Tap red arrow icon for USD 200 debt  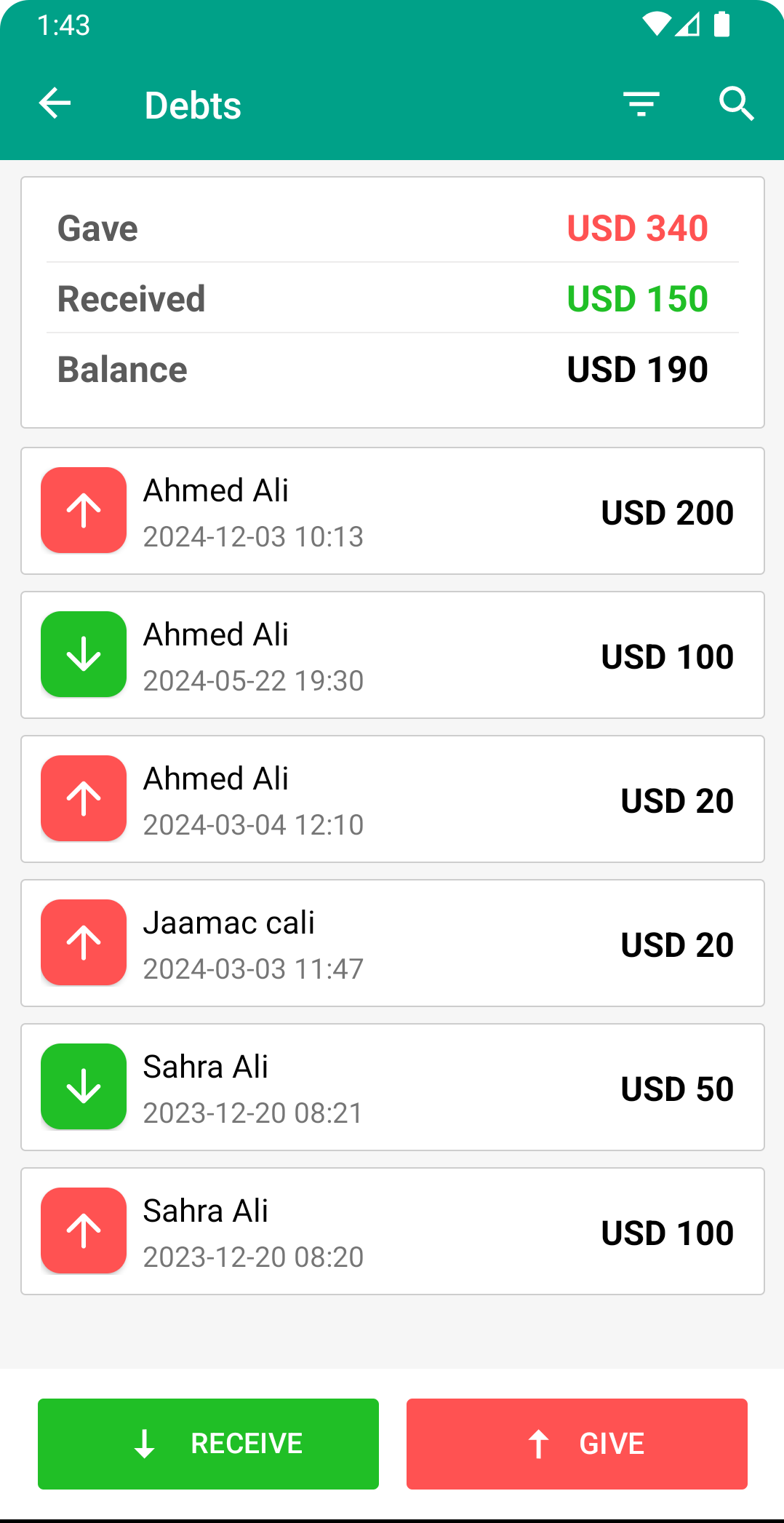(x=84, y=510)
